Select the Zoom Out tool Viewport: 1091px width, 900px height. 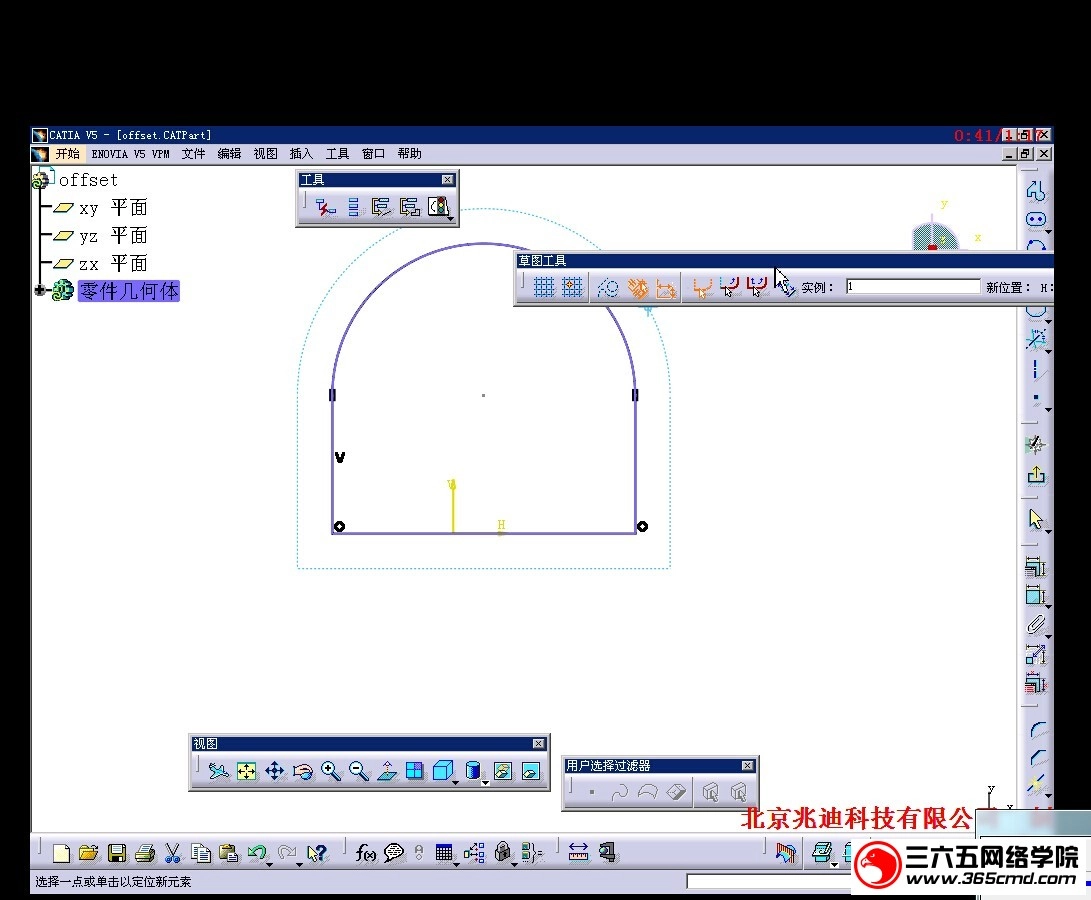358,771
